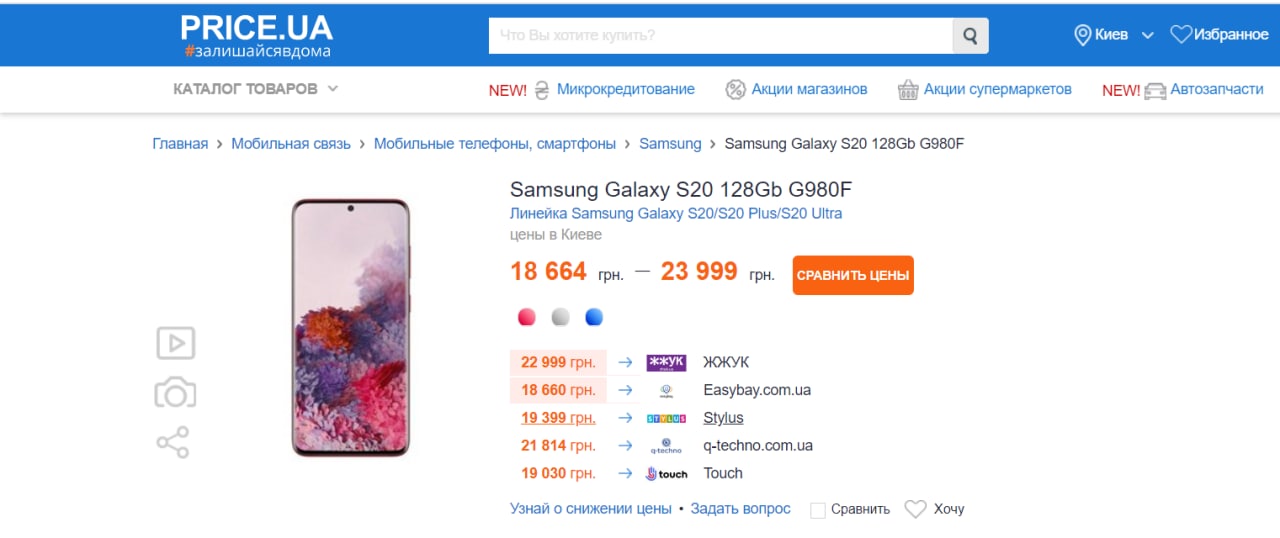This screenshot has height=538, width=1280.
Task: Click the share icon beside phone image
Action: [x=173, y=442]
